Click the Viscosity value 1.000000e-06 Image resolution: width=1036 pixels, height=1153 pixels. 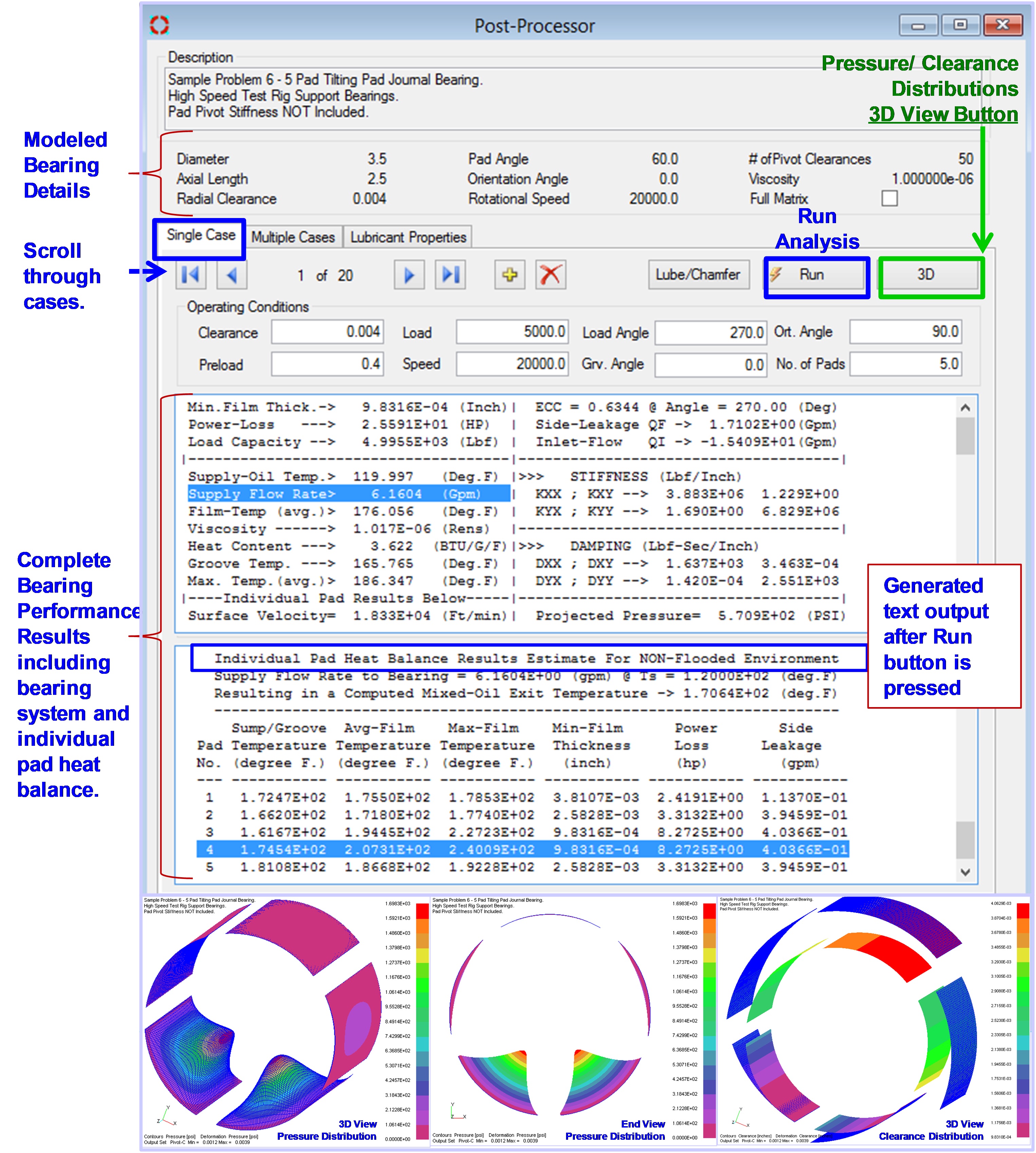932,179
